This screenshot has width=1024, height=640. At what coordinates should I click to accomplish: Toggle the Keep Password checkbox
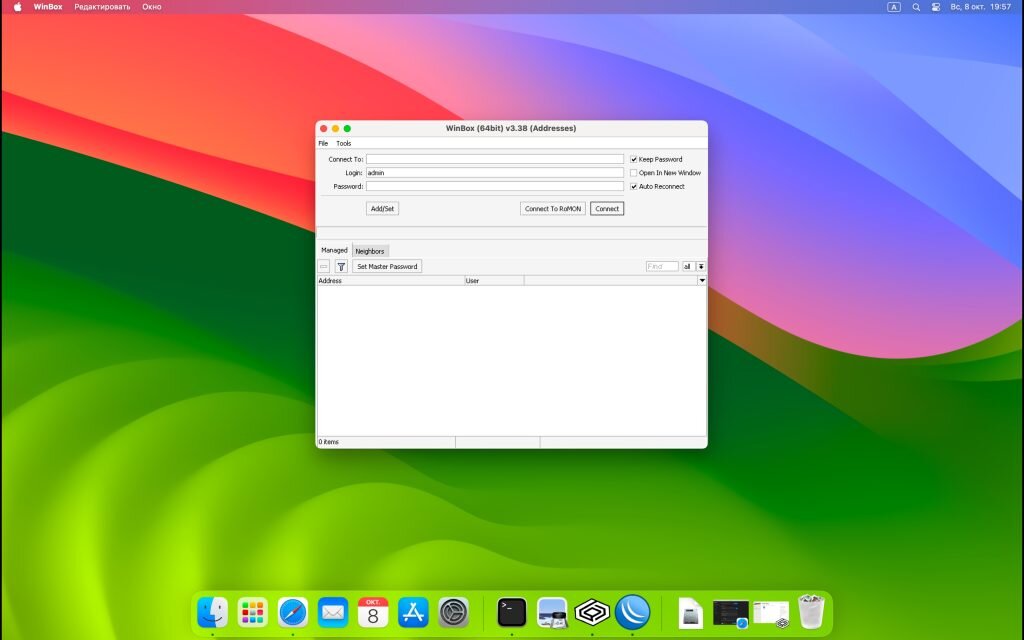[633, 159]
